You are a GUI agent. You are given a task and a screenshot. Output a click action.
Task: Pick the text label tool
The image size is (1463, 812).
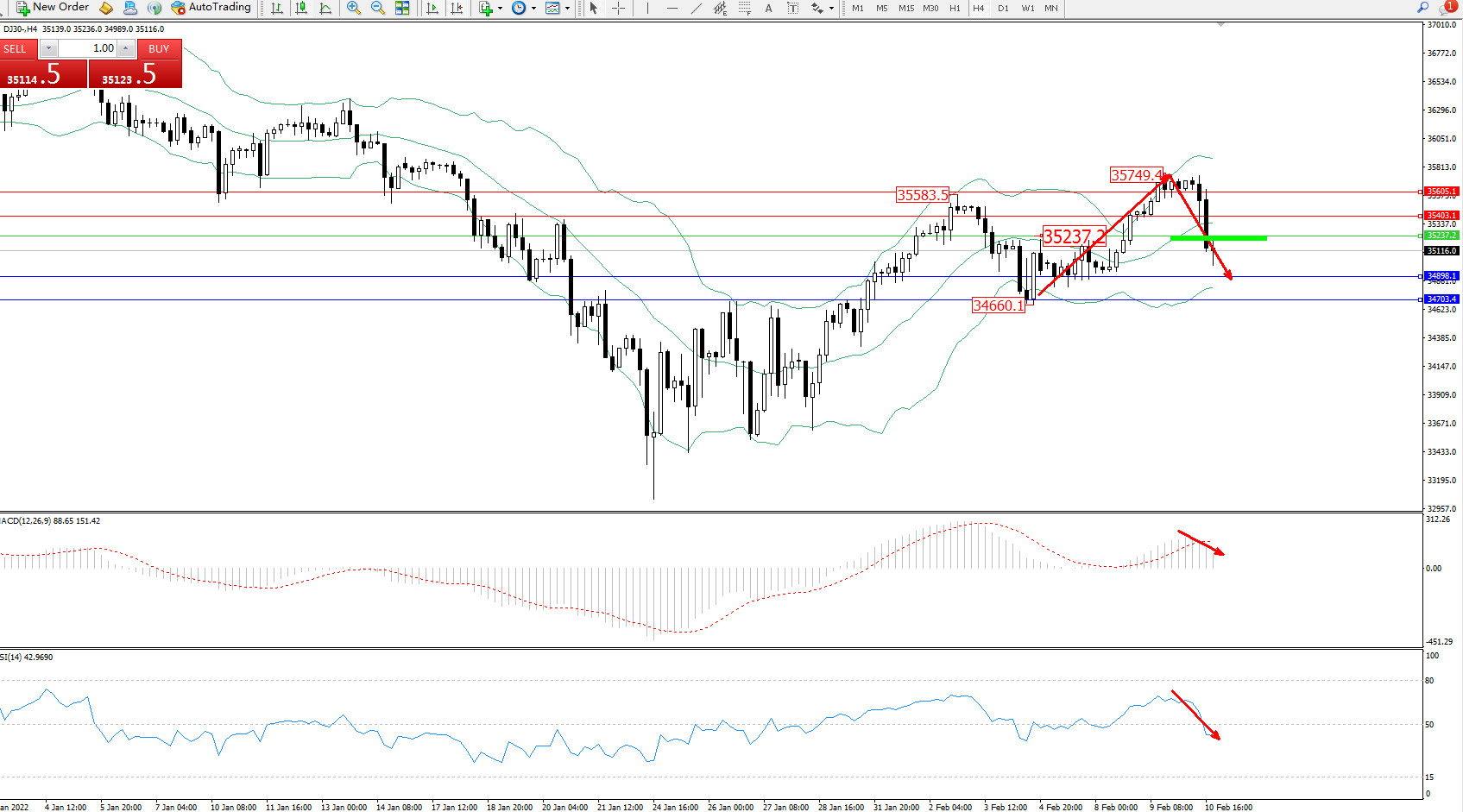click(768, 8)
